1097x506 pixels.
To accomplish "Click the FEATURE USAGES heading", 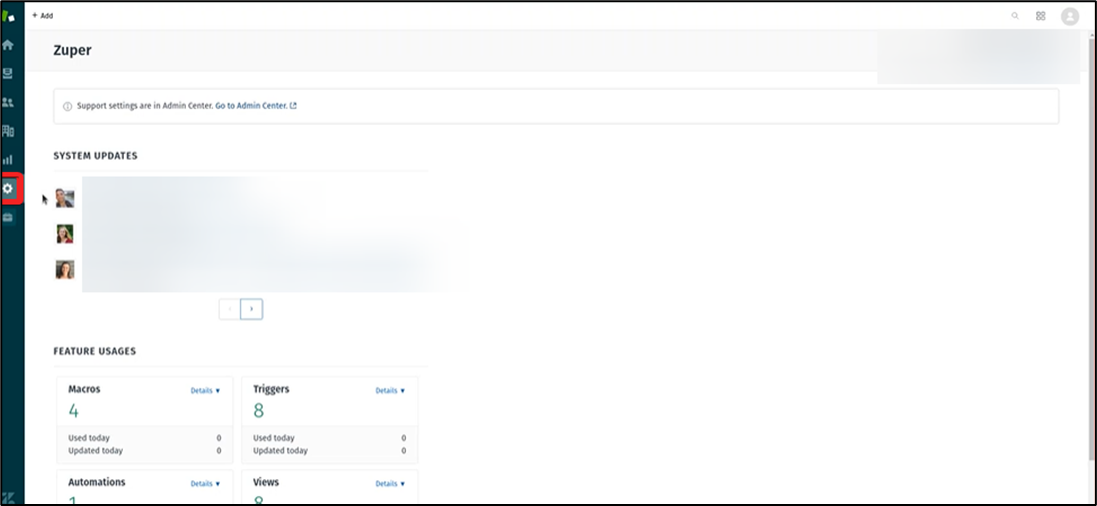I will tap(94, 351).
